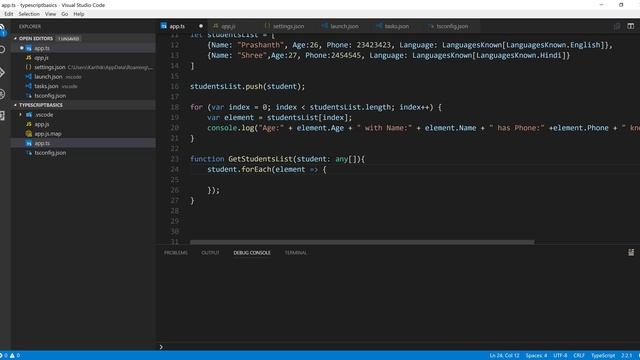Collapse the TYPESCRIPTBASICS folder section

point(38,105)
